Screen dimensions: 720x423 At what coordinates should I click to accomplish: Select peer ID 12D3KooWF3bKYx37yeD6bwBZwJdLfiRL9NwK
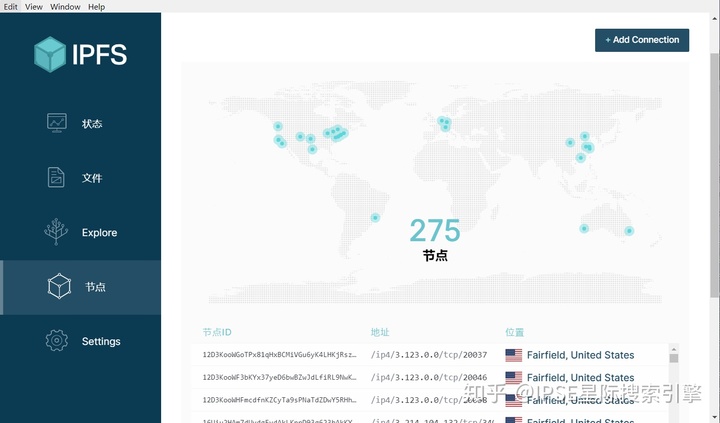(279, 377)
